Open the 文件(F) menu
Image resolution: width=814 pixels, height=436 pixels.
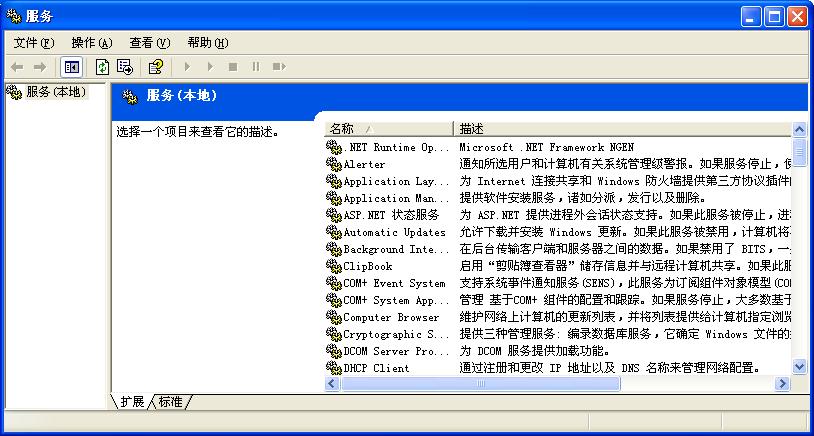pyautogui.click(x=34, y=43)
